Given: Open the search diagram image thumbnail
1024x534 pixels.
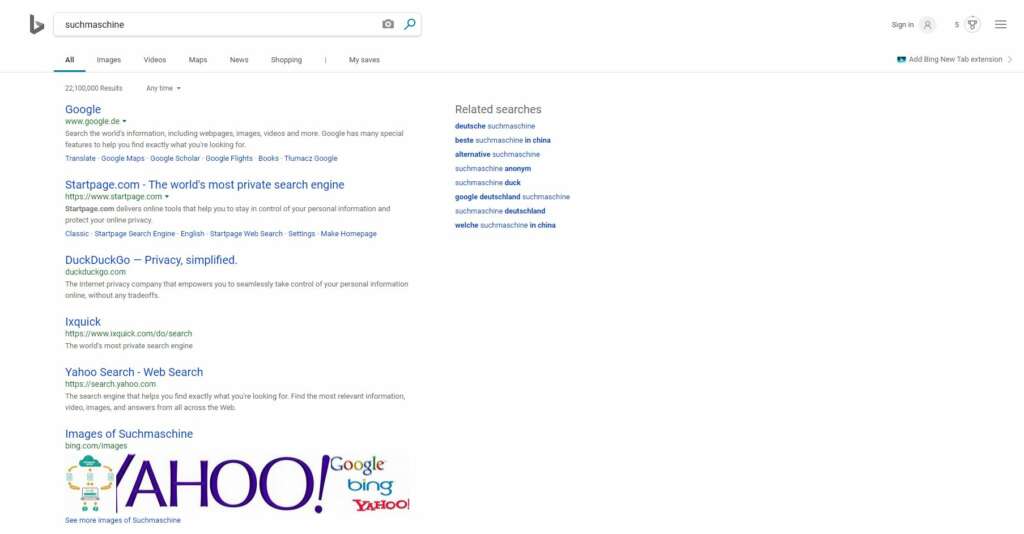Looking at the screenshot, I should coord(89,484).
